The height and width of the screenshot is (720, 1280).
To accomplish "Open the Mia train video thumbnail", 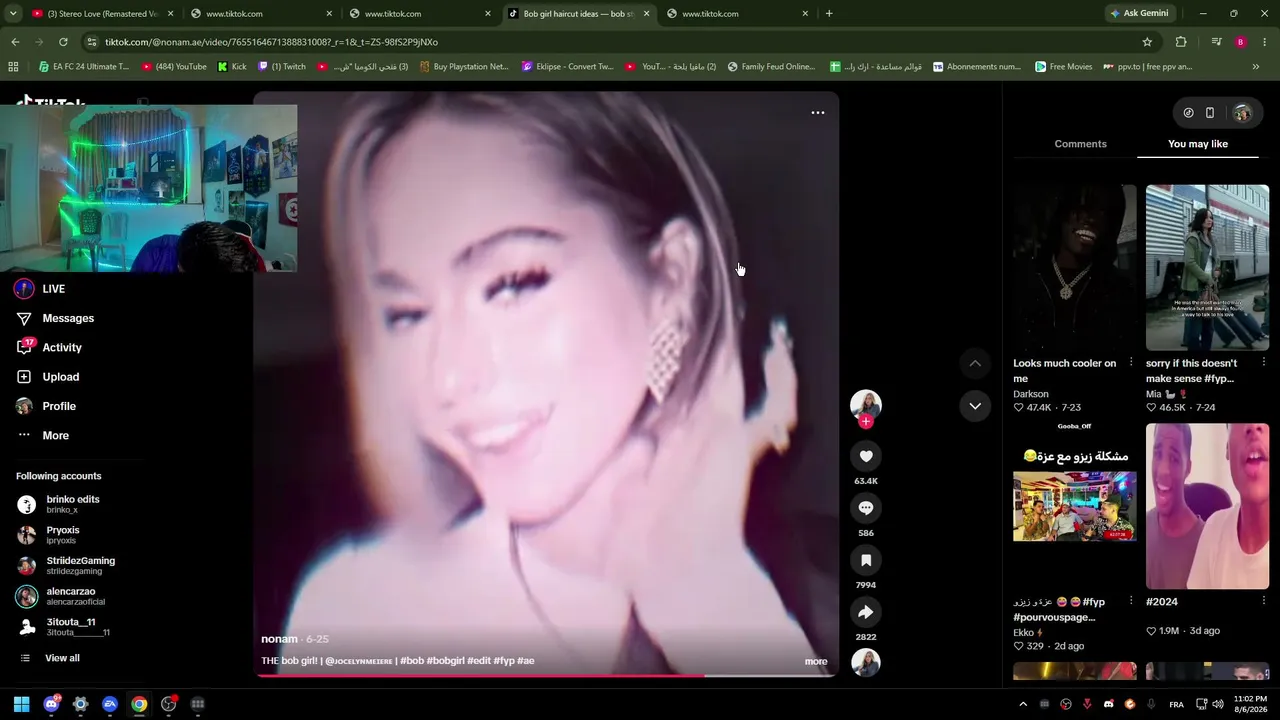I will coord(1207,267).
